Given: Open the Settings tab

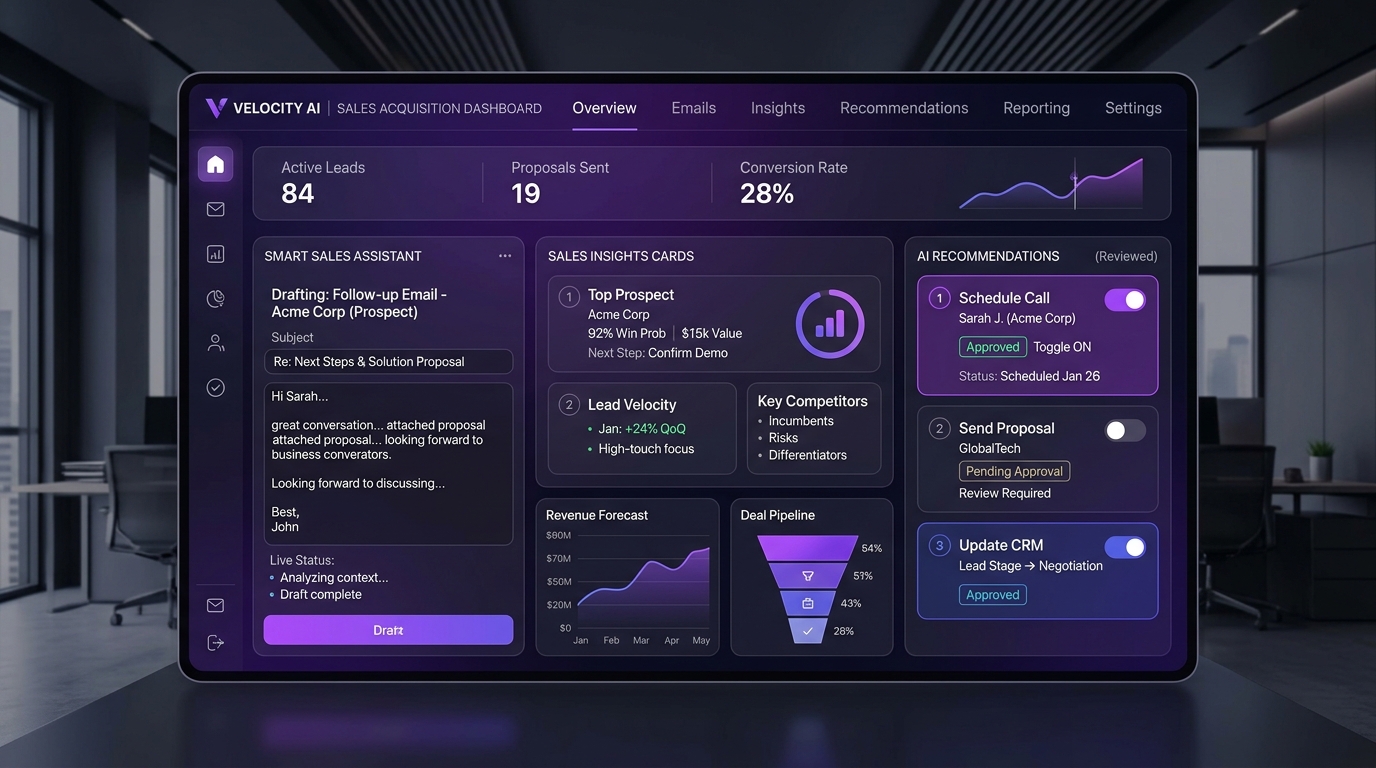Looking at the screenshot, I should 1133,108.
